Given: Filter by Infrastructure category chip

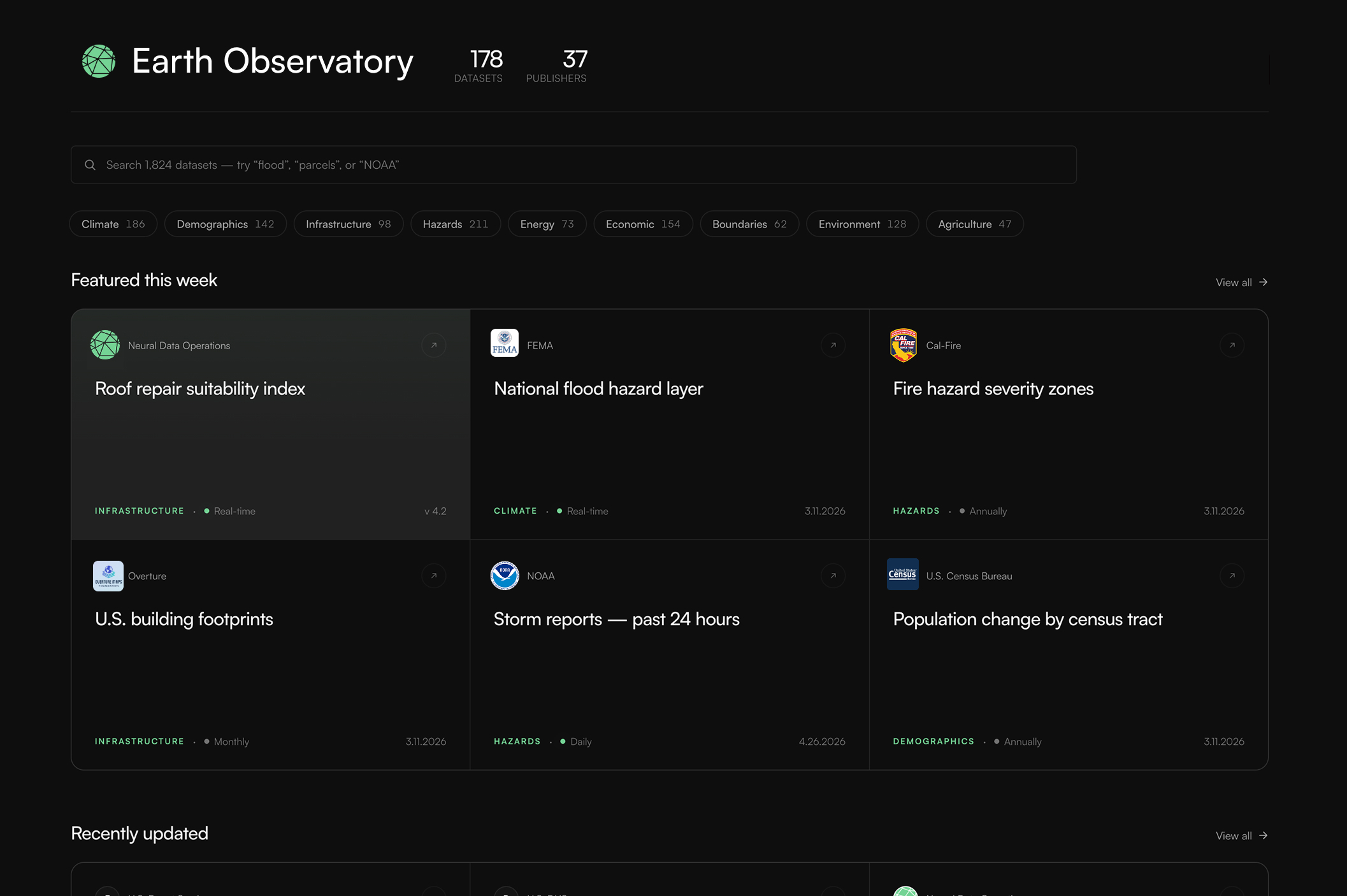Looking at the screenshot, I should click(349, 224).
